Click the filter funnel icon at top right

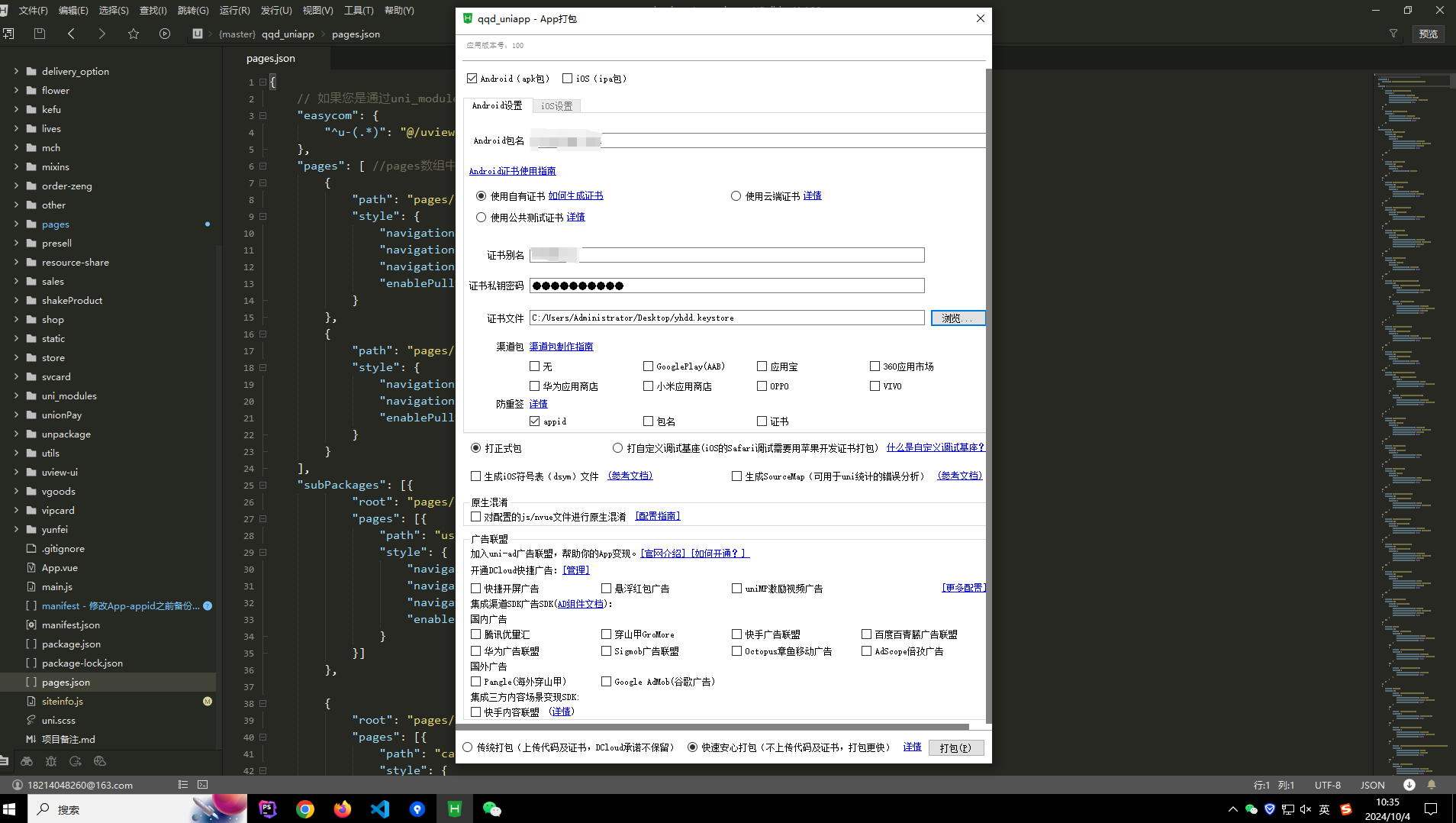pos(1393,34)
